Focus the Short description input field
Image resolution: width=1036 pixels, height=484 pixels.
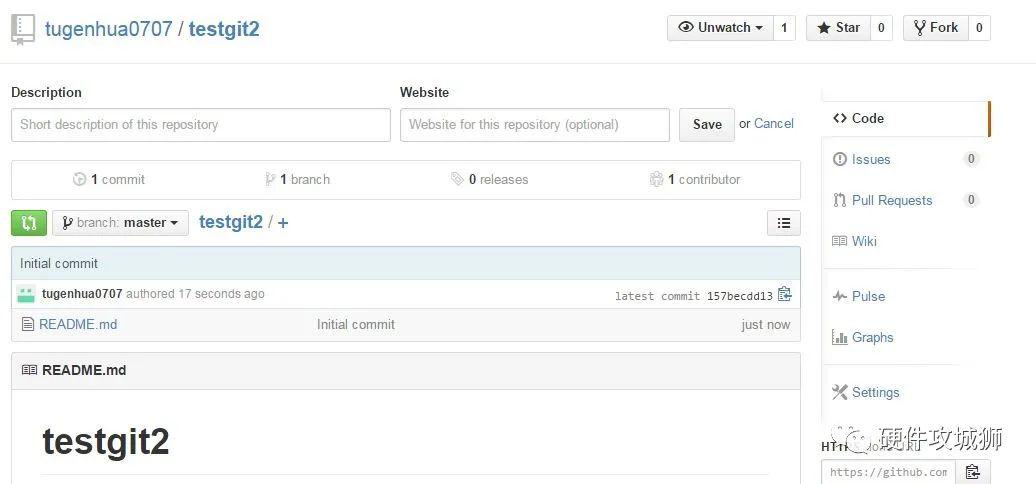[x=201, y=125]
